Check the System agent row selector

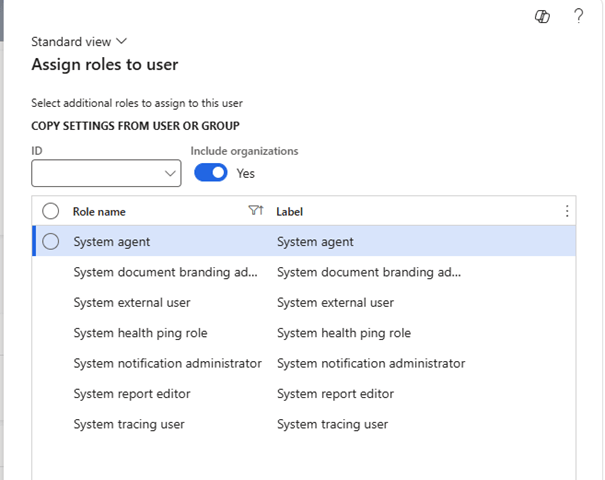point(51,242)
